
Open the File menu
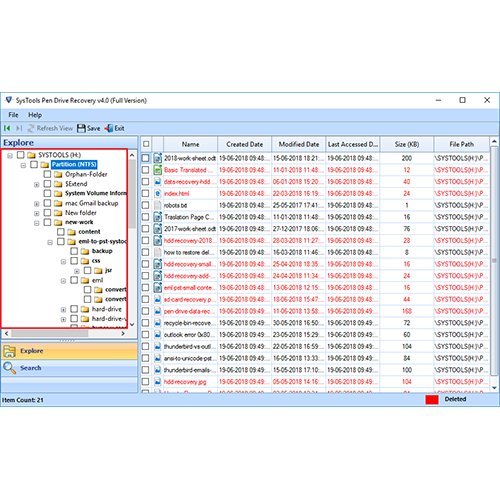tap(13, 115)
